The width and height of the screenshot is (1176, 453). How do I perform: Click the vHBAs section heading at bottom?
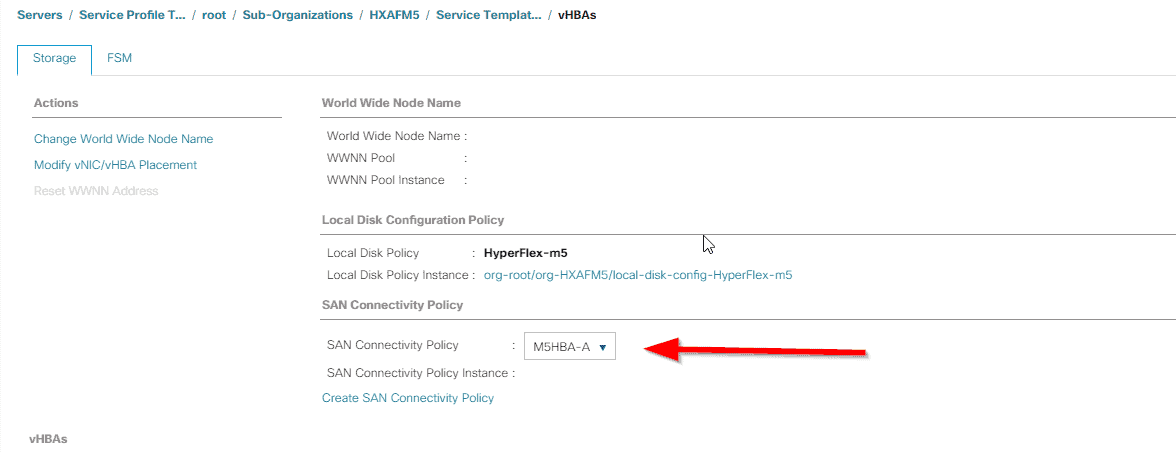50,440
